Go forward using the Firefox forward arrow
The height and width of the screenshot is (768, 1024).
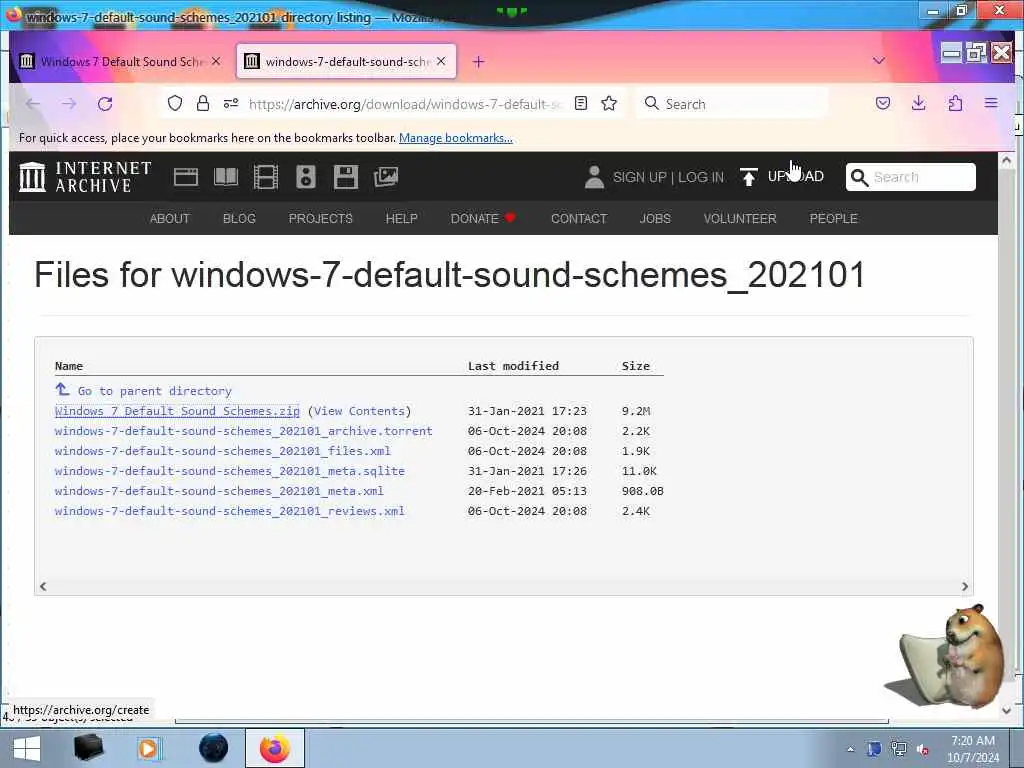pos(69,104)
